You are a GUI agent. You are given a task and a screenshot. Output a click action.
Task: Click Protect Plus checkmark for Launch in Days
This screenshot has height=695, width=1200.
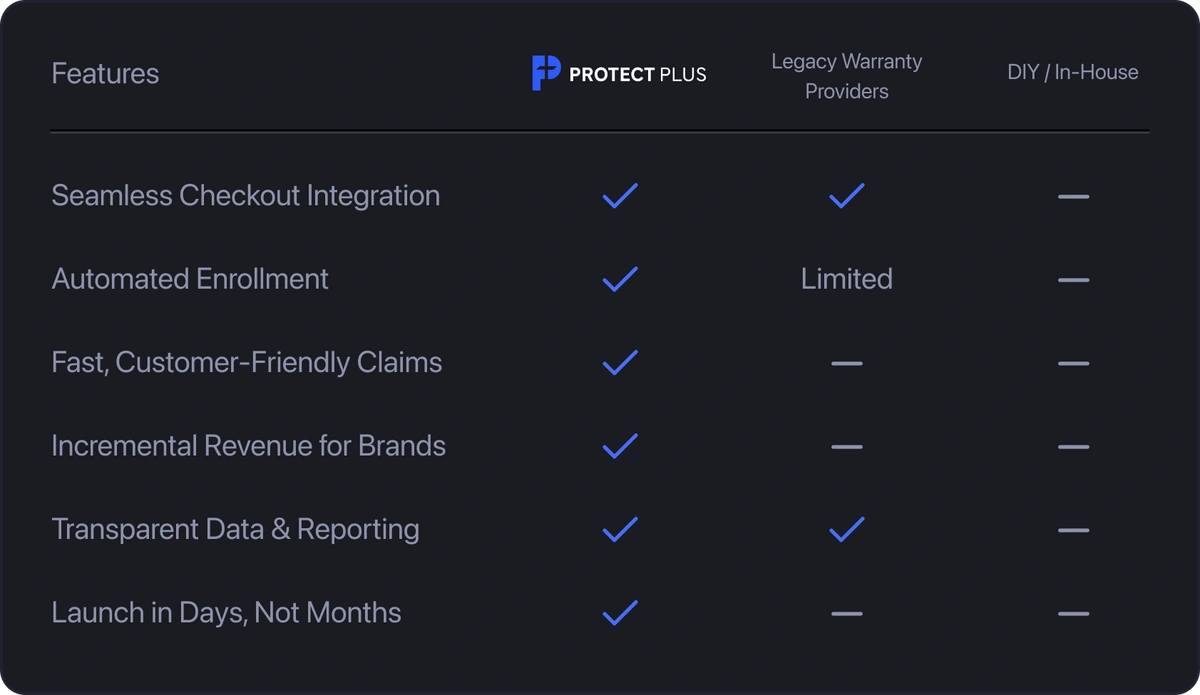[x=620, y=612]
